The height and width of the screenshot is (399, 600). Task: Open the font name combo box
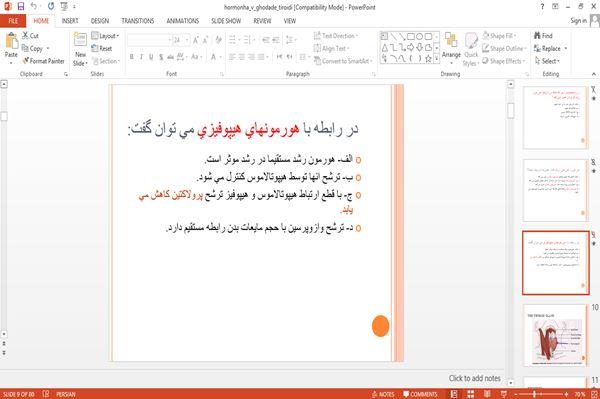(149, 40)
